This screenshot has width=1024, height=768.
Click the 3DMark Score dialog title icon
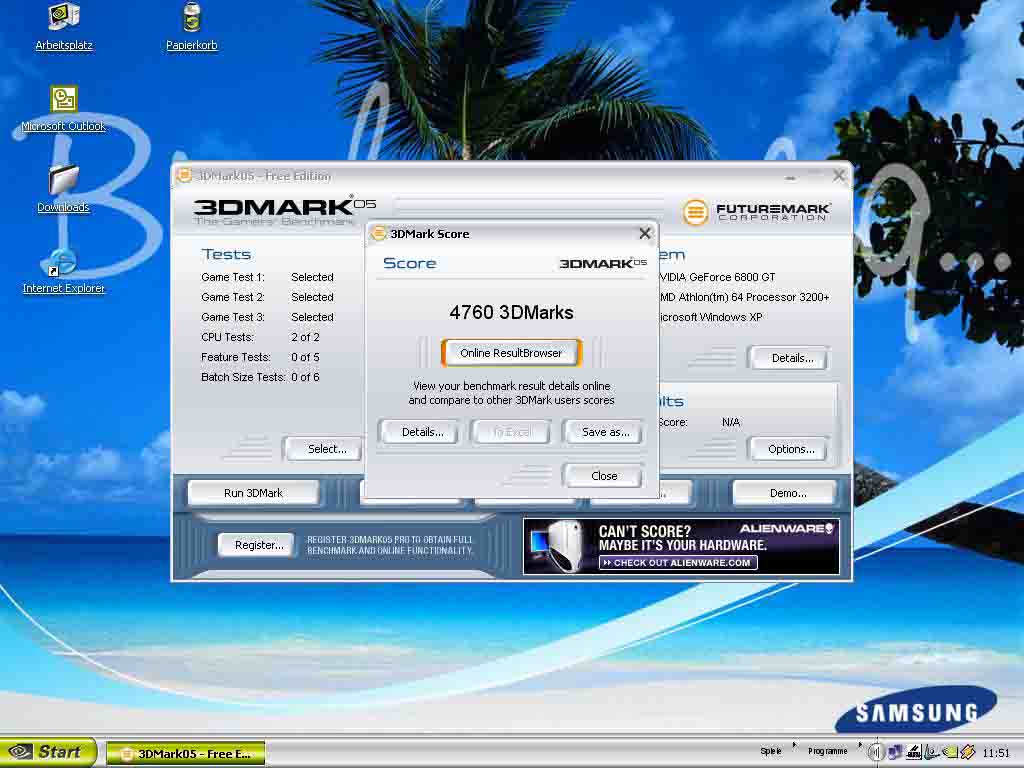(378, 233)
